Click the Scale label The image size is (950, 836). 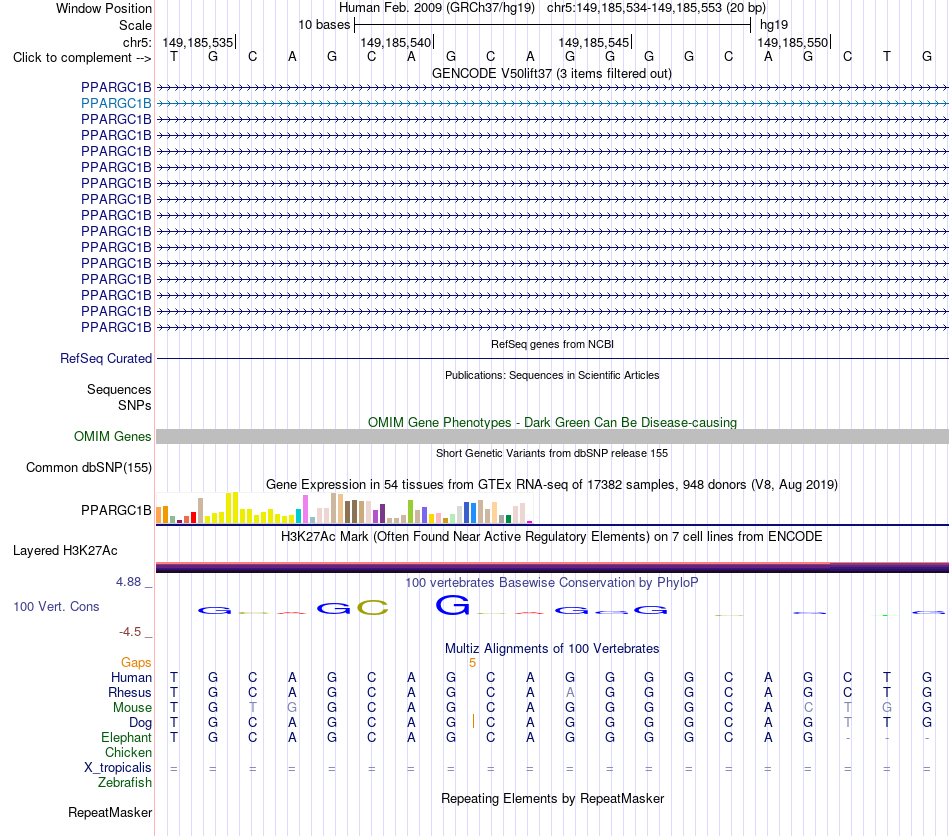coord(135,25)
